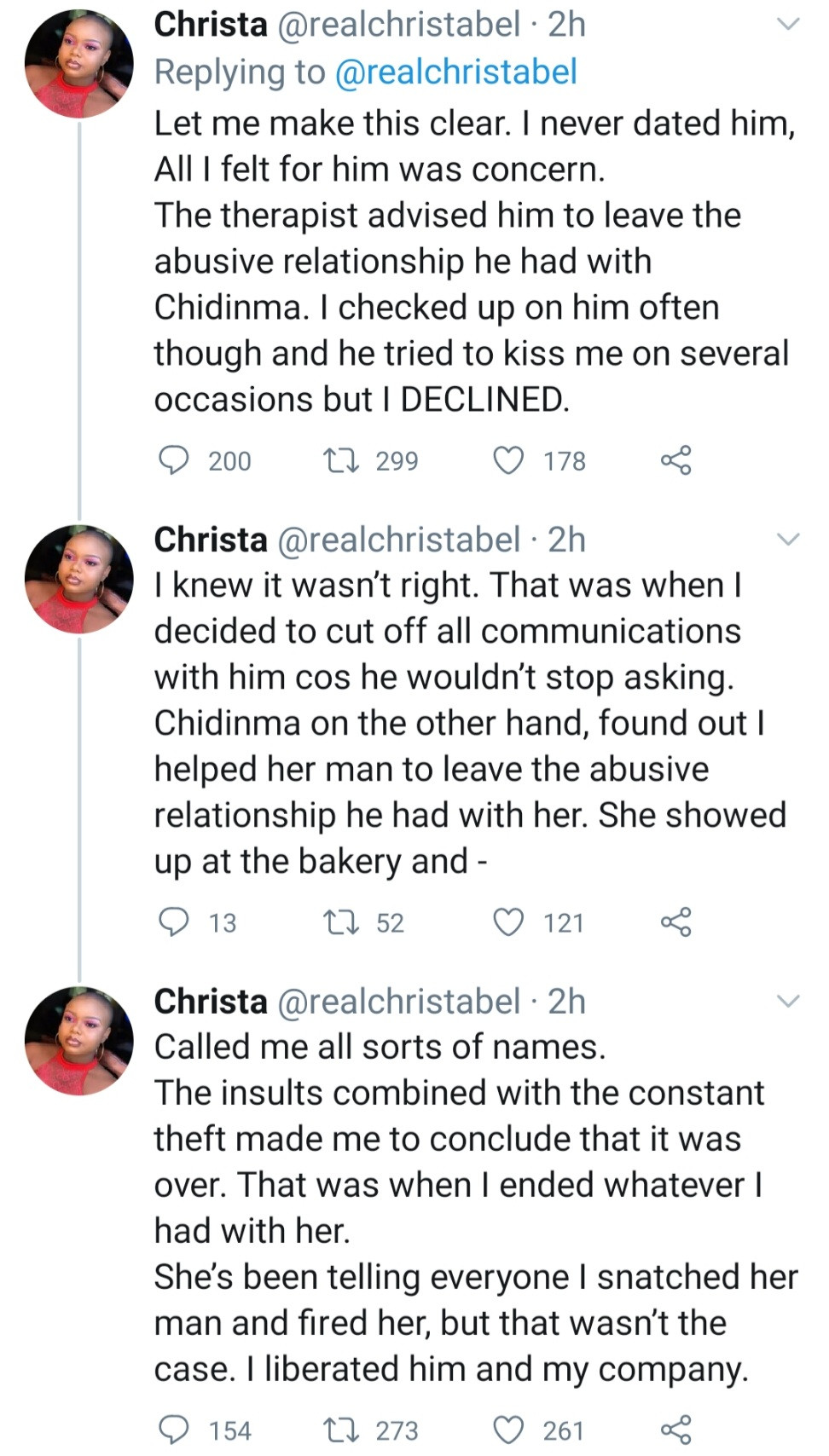View profile picture on the first tweet
The height and width of the screenshot is (1456, 829).
(x=78, y=64)
